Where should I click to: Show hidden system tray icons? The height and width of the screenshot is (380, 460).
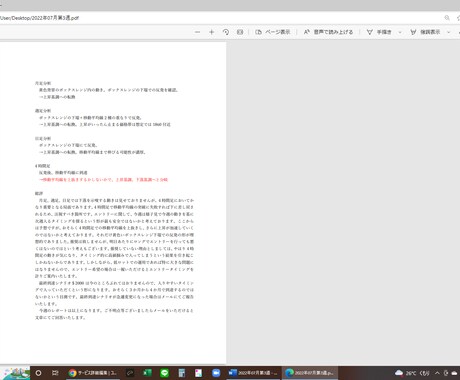(x=437, y=373)
